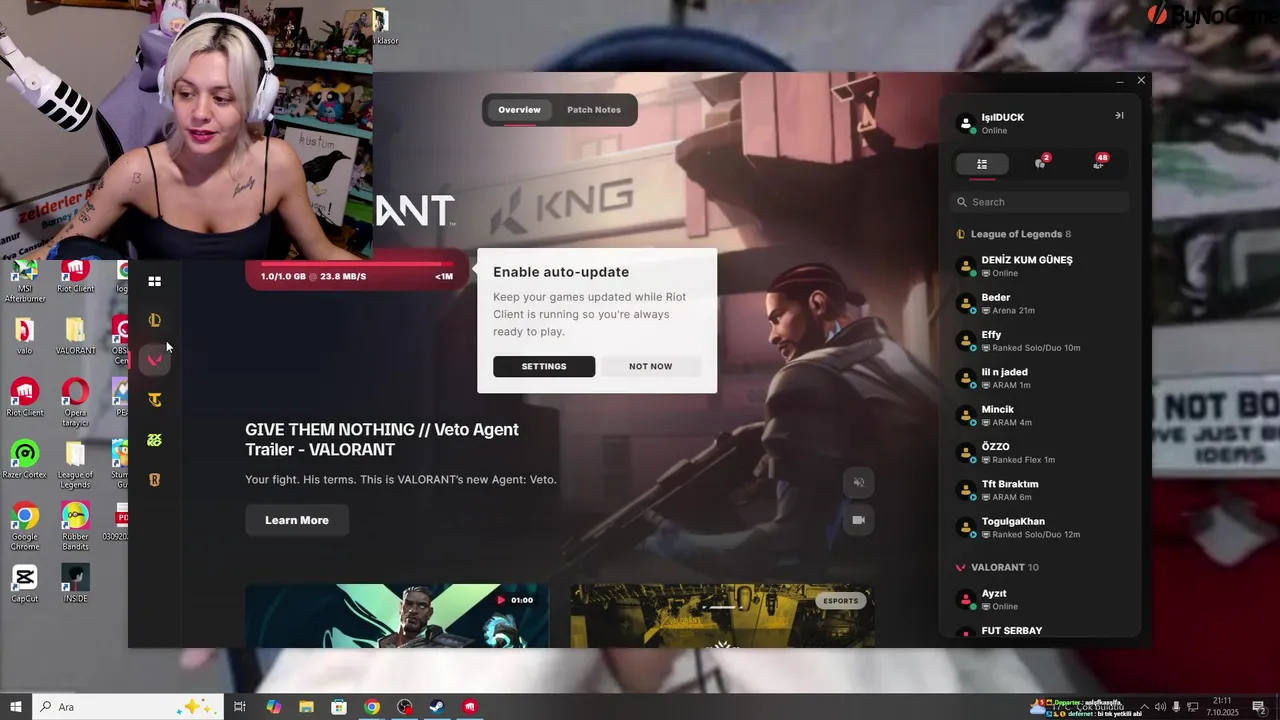Select Rubber Bandits desktop icon

coord(75,527)
